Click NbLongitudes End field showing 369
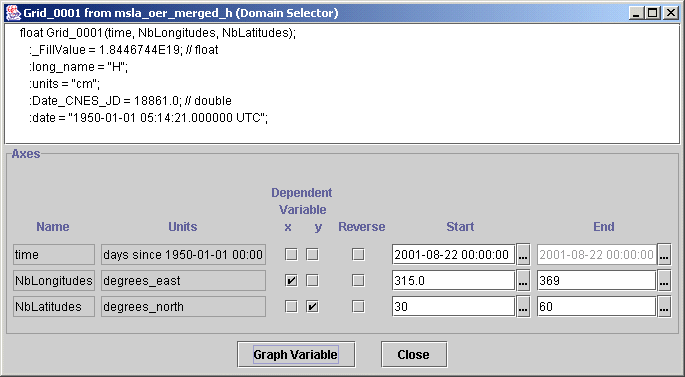 tap(596, 280)
